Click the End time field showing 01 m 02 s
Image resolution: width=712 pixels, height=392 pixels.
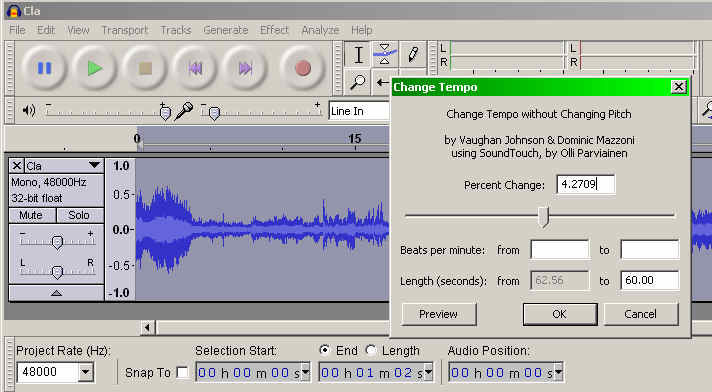372,373
